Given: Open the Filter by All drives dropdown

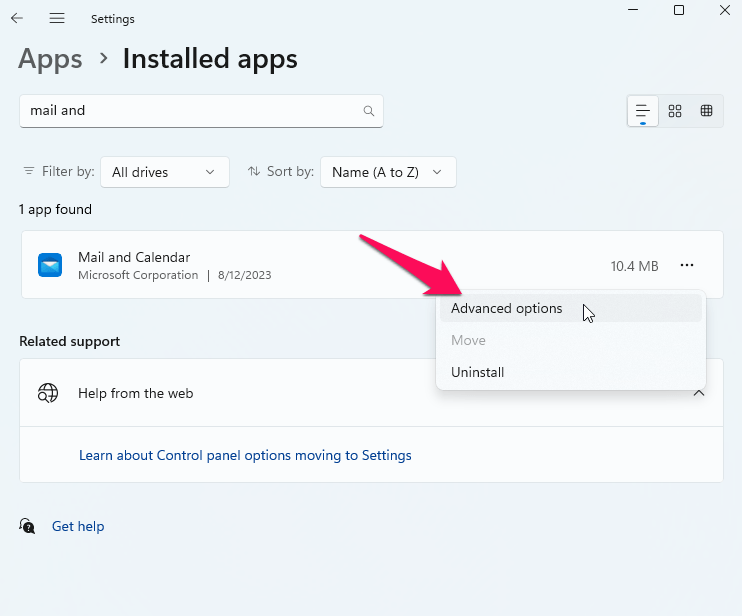Looking at the screenshot, I should 165,172.
